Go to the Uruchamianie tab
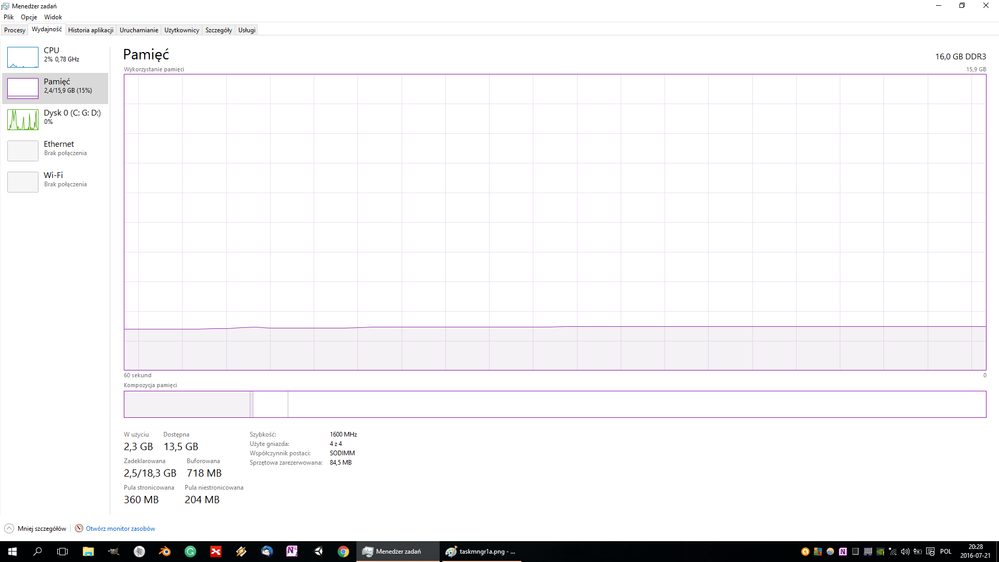 (139, 30)
